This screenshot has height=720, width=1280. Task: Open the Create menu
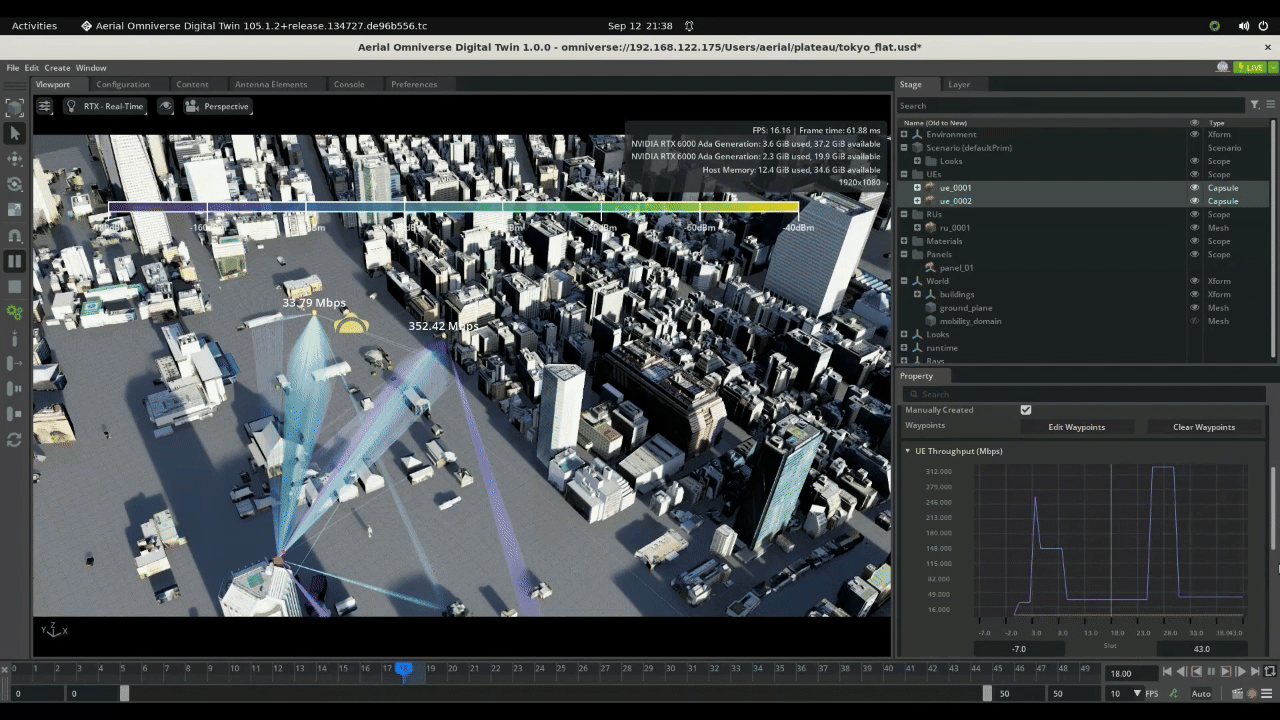tap(57, 68)
